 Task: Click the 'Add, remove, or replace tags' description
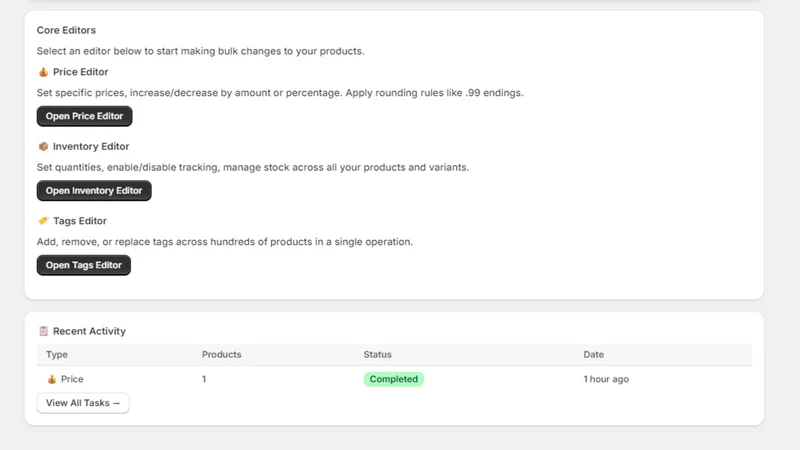point(224,242)
